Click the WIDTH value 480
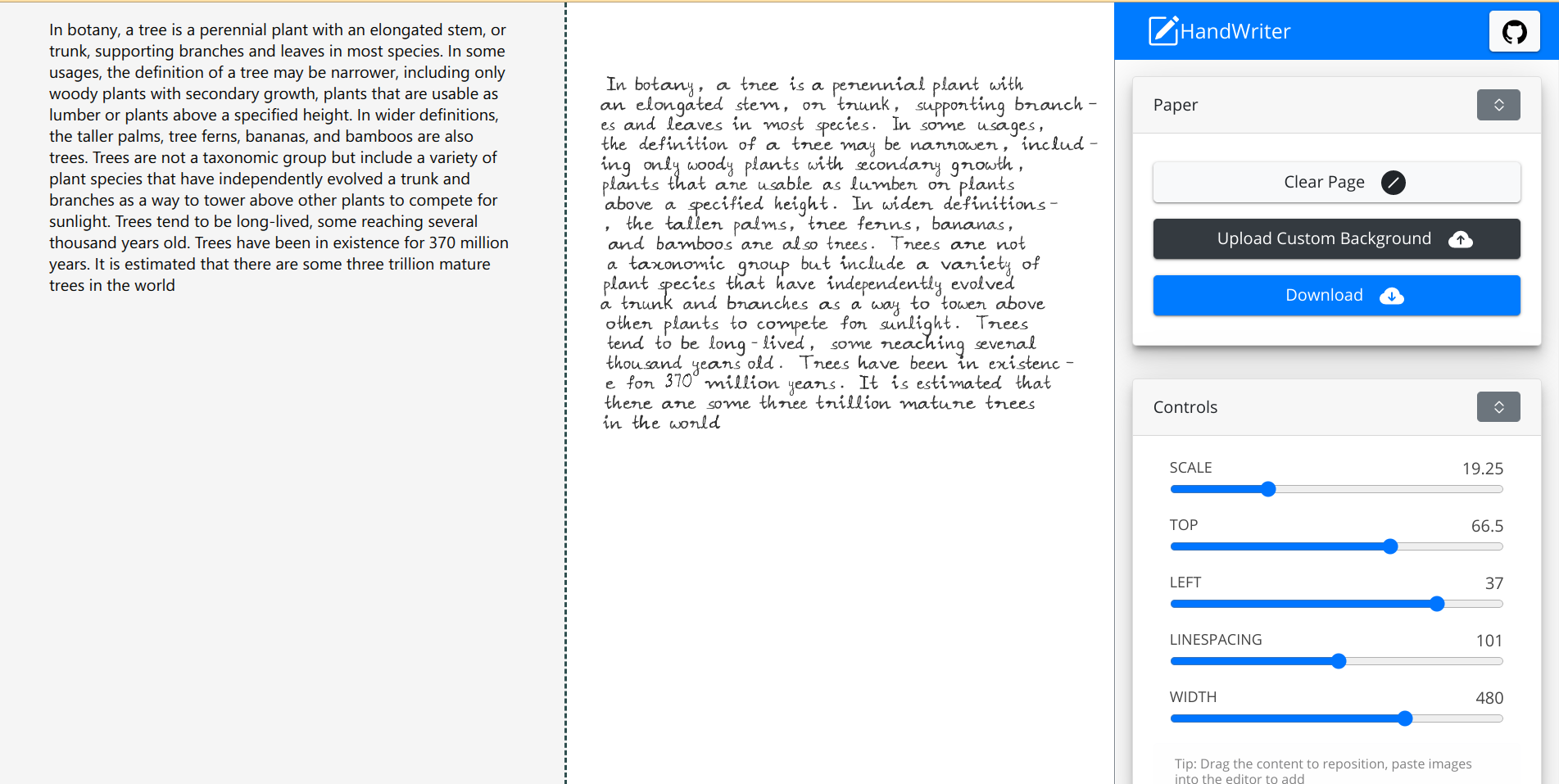Viewport: 1559px width, 784px height. tap(1489, 698)
